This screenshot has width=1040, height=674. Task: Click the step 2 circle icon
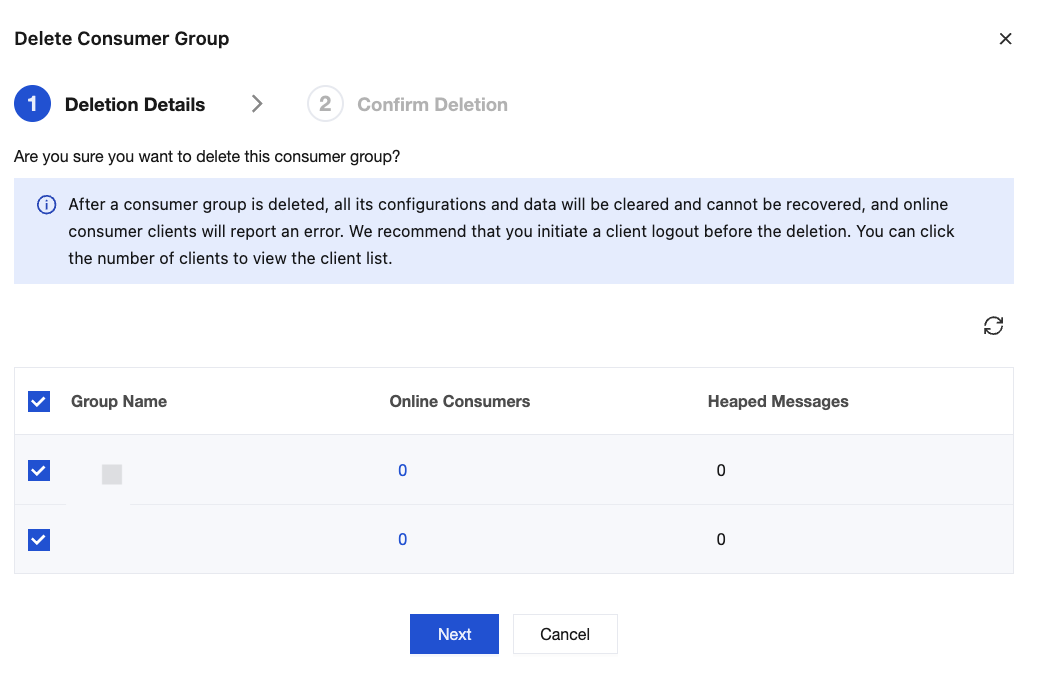pos(325,104)
